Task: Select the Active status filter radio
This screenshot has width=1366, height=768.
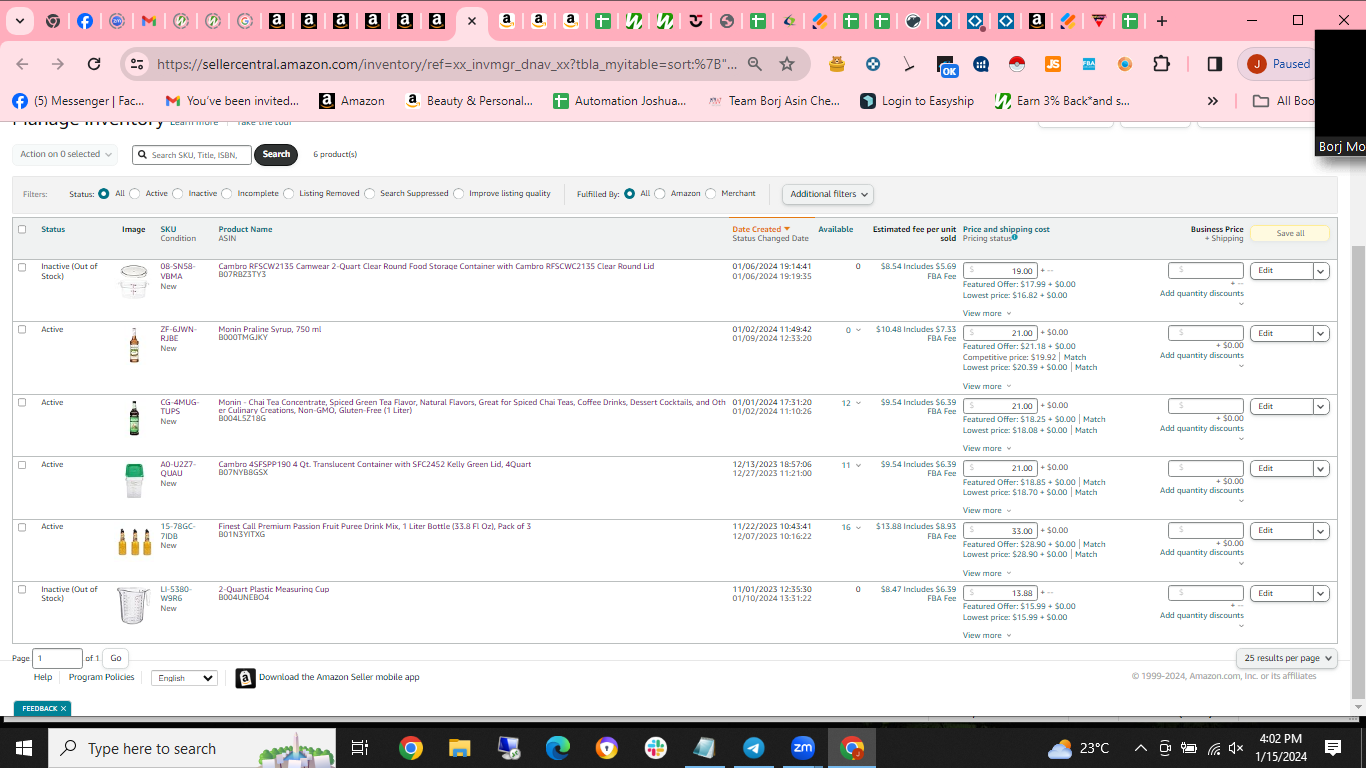Action: point(135,194)
